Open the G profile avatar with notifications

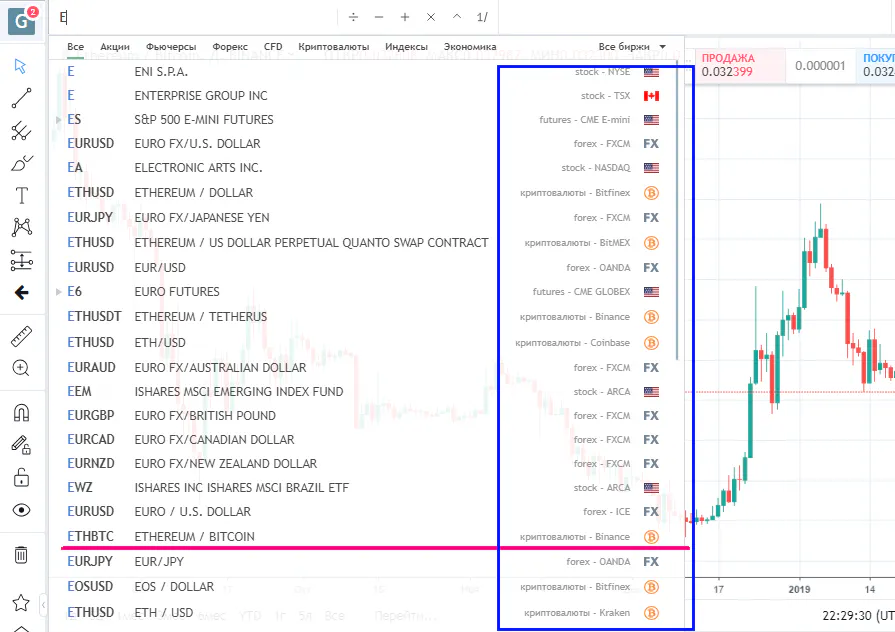click(22, 21)
